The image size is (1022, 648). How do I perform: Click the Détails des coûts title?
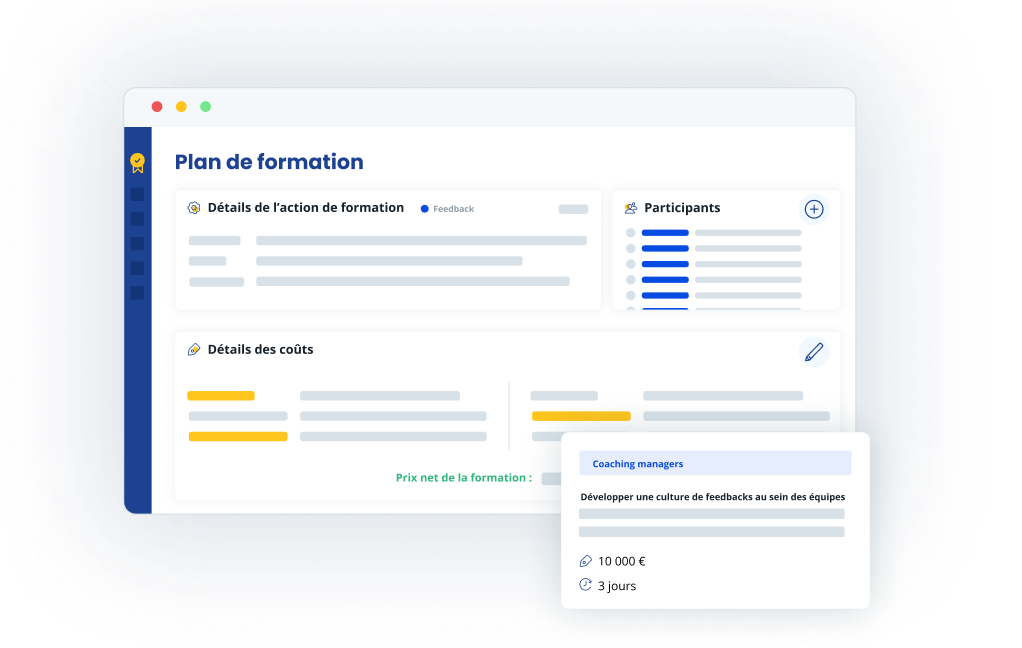(260, 349)
